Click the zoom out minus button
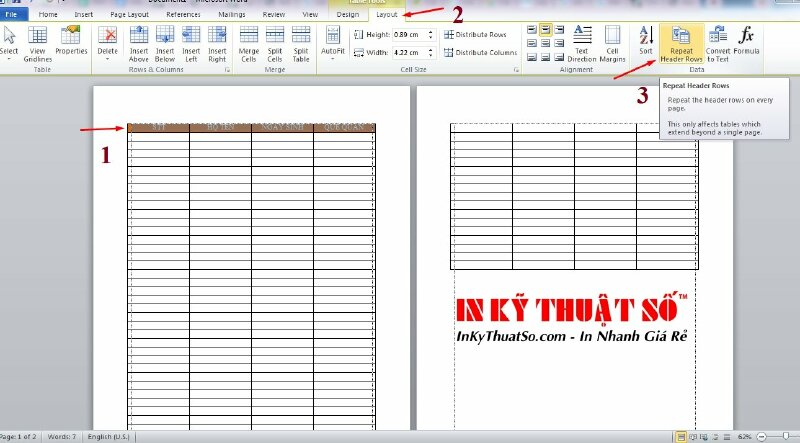The image size is (800, 443). (761, 437)
